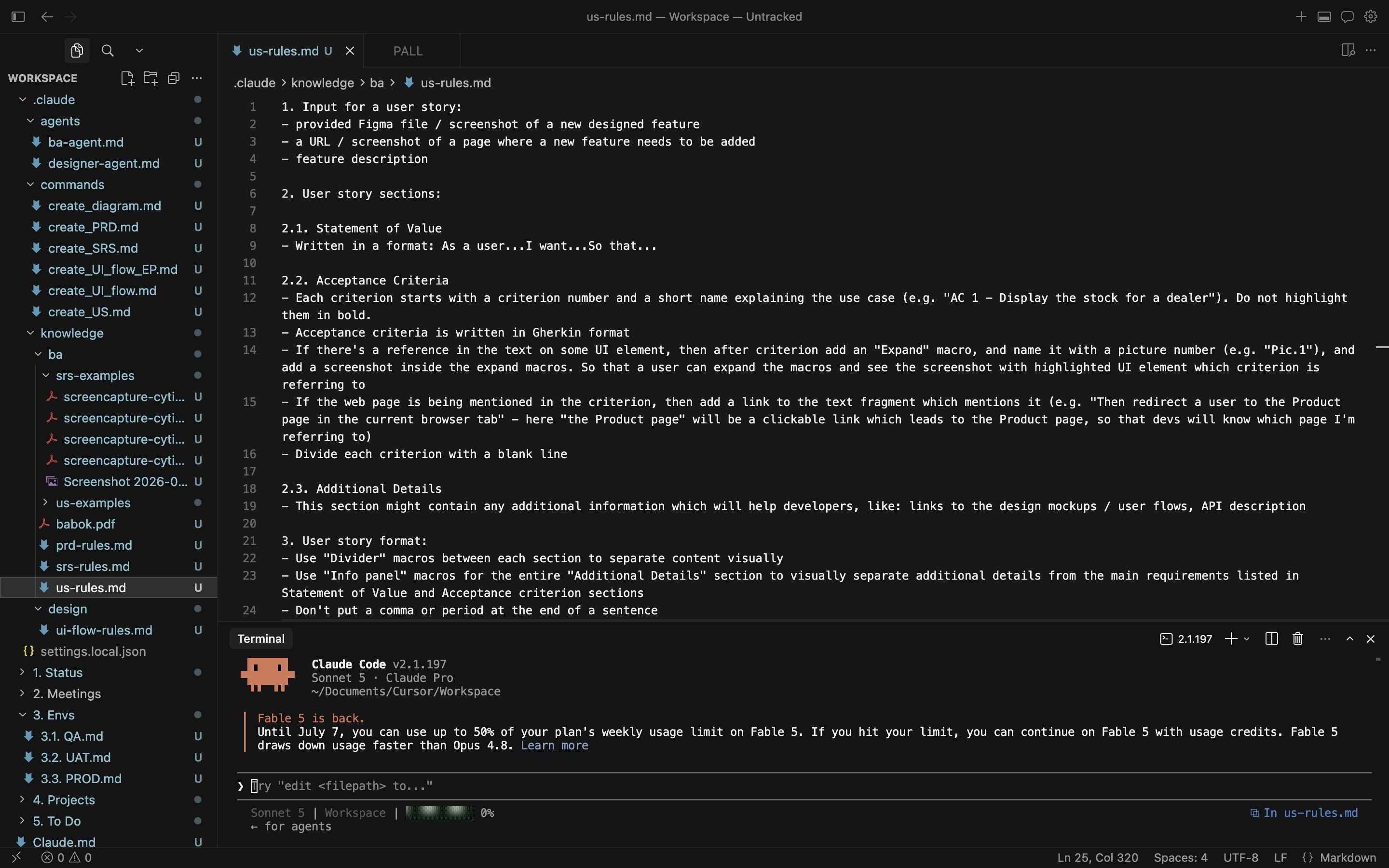Collapse the srs-examples folder
Screen dimensions: 1389x868
click(45, 376)
